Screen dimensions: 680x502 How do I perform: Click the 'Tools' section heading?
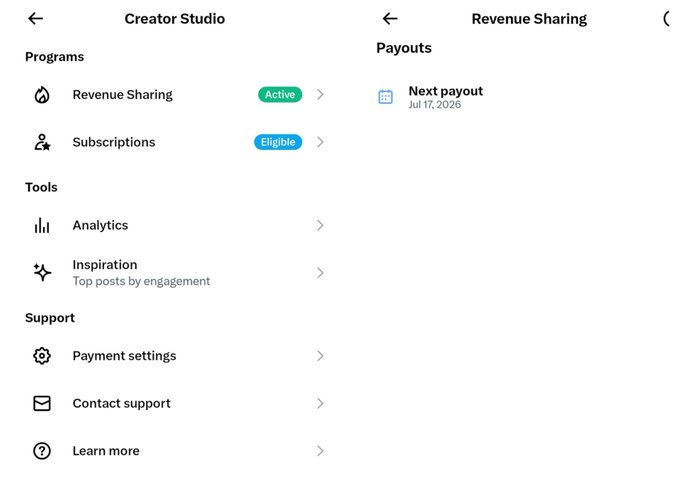(41, 187)
